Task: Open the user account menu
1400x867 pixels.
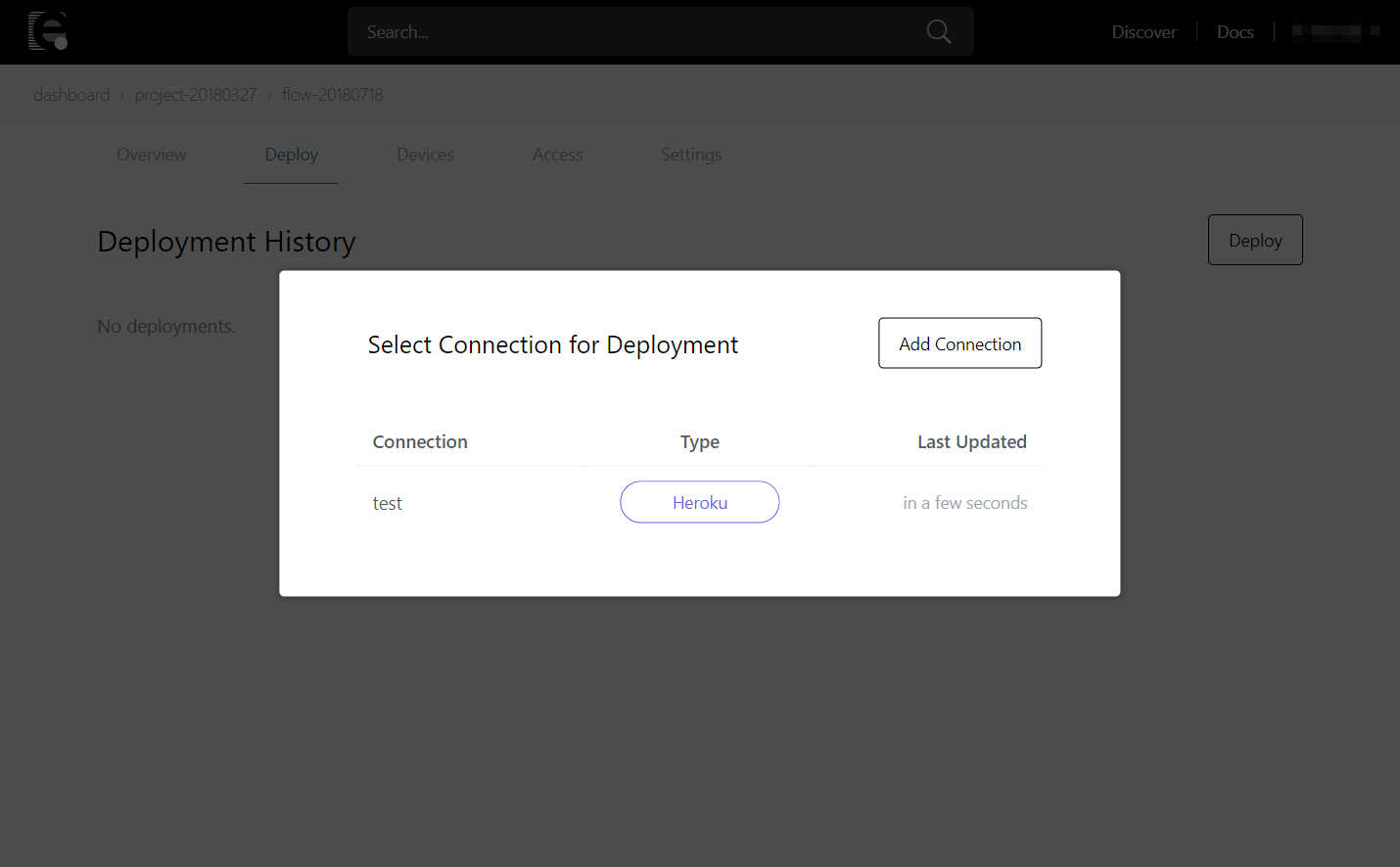Action: pos(1334,31)
